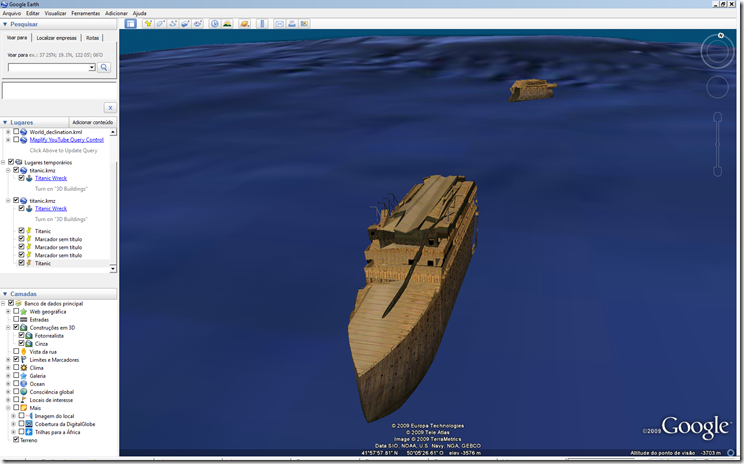Show the ruler measuring tool
This screenshot has width=744, height=464.
(262, 24)
